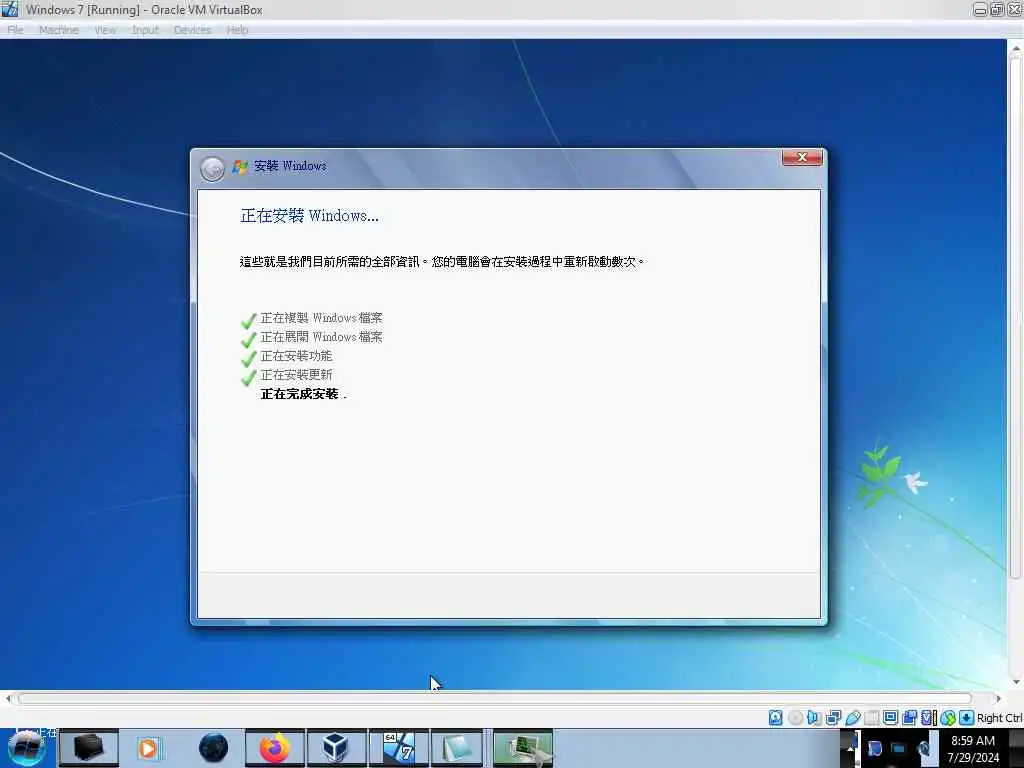Click the round back arrow in setup dialog
Image resolution: width=1024 pixels, height=768 pixels.
coord(212,169)
